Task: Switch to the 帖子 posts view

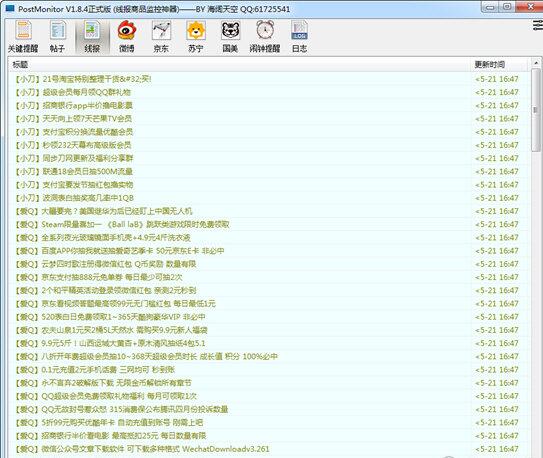Action: tap(57, 36)
